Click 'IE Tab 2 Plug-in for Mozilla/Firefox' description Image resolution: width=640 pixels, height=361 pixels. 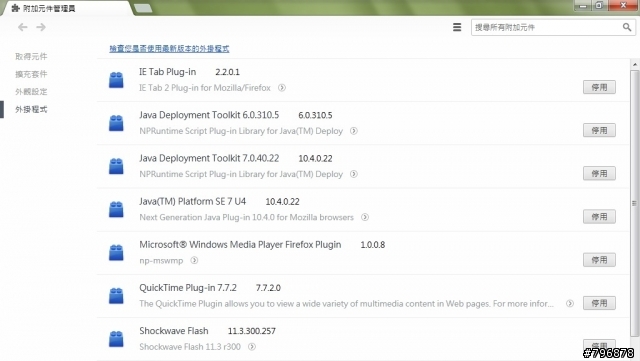coord(204,88)
